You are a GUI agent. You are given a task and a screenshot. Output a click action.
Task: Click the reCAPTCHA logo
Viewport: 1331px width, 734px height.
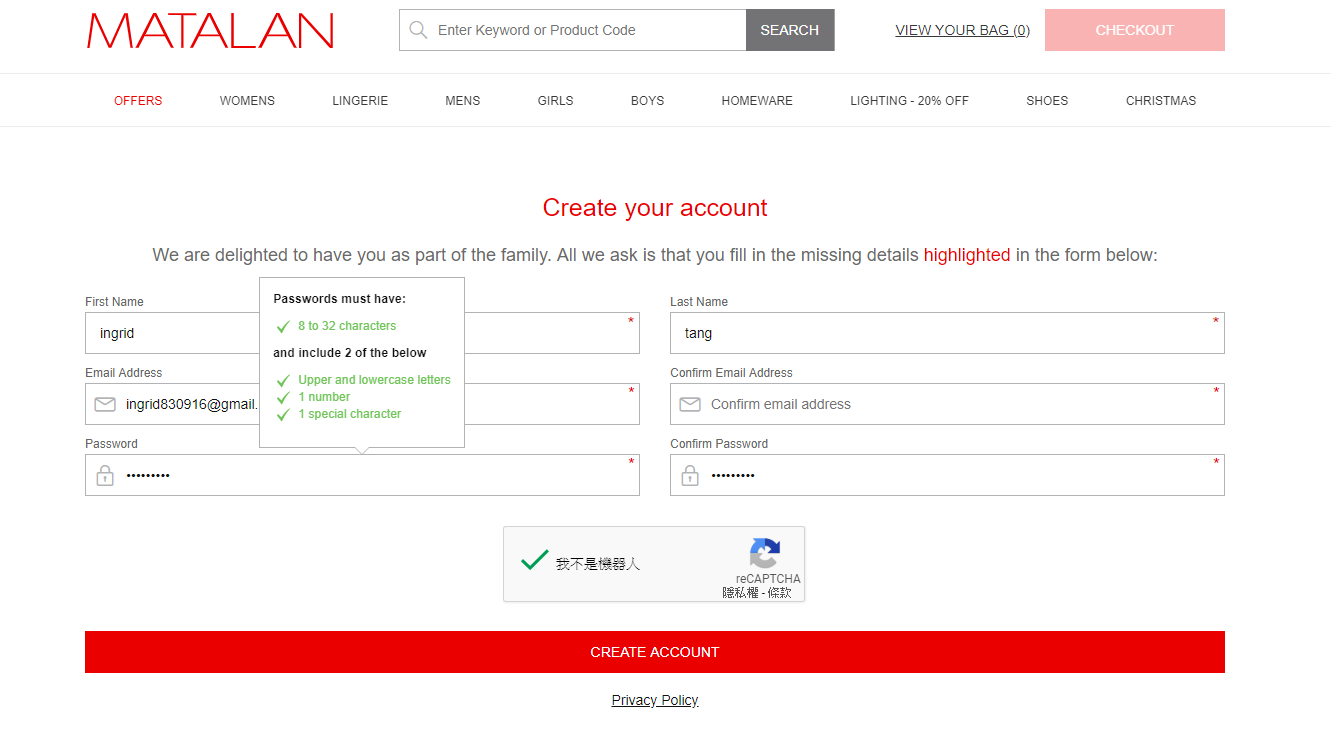765,553
